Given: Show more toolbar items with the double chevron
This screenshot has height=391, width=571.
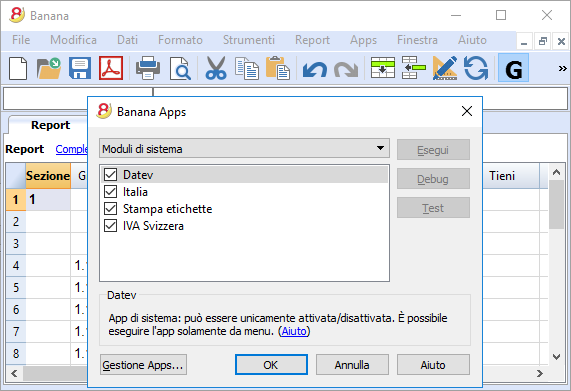Looking at the screenshot, I should click(563, 68).
